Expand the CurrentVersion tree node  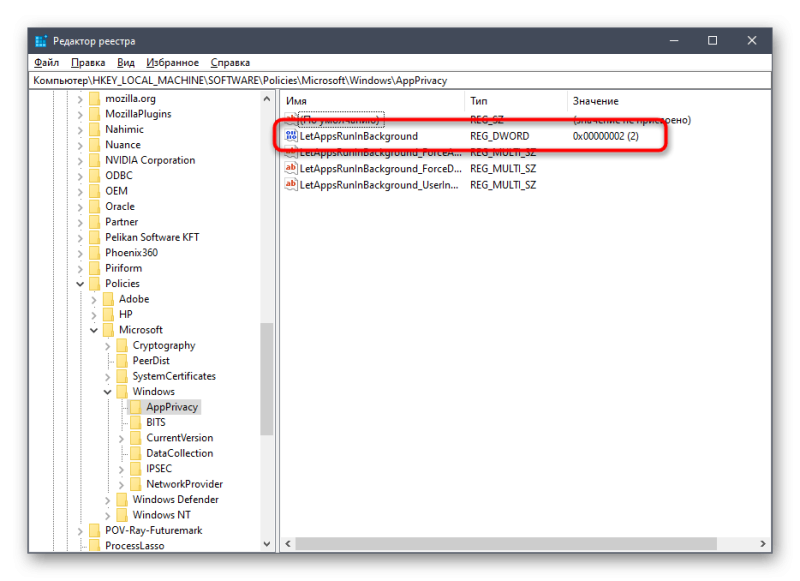click(121, 438)
